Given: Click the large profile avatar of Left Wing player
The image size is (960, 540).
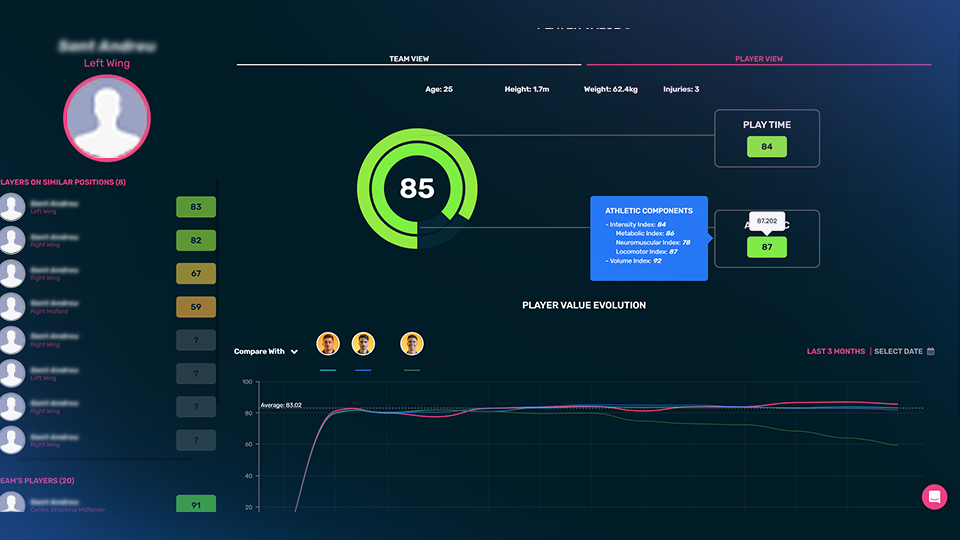Looking at the screenshot, I should click(x=106, y=119).
